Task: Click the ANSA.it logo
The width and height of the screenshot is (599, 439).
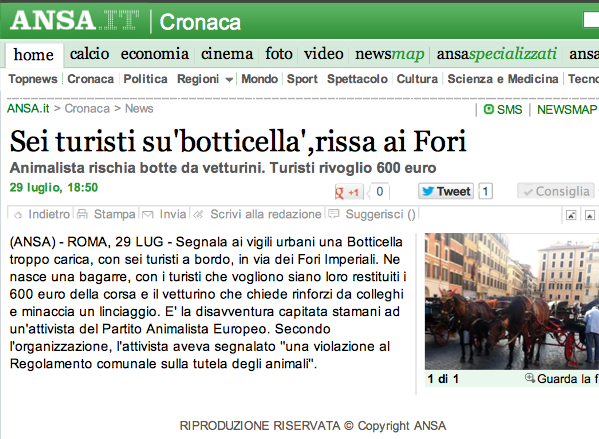Action: tap(75, 20)
